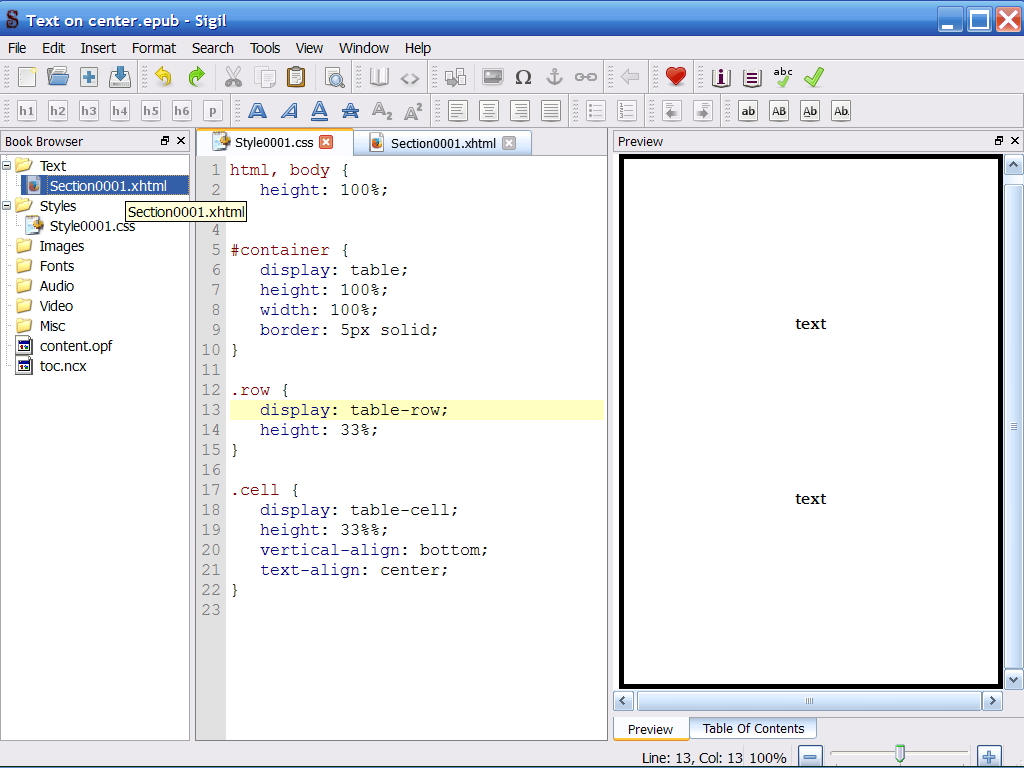The image size is (1024, 768).
Task: Run the green checkmark validate icon
Action: (814, 77)
